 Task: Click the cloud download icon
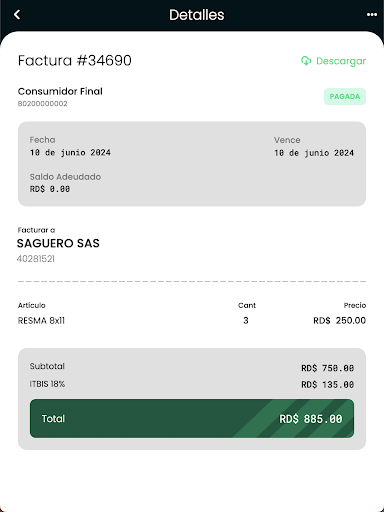(306, 61)
